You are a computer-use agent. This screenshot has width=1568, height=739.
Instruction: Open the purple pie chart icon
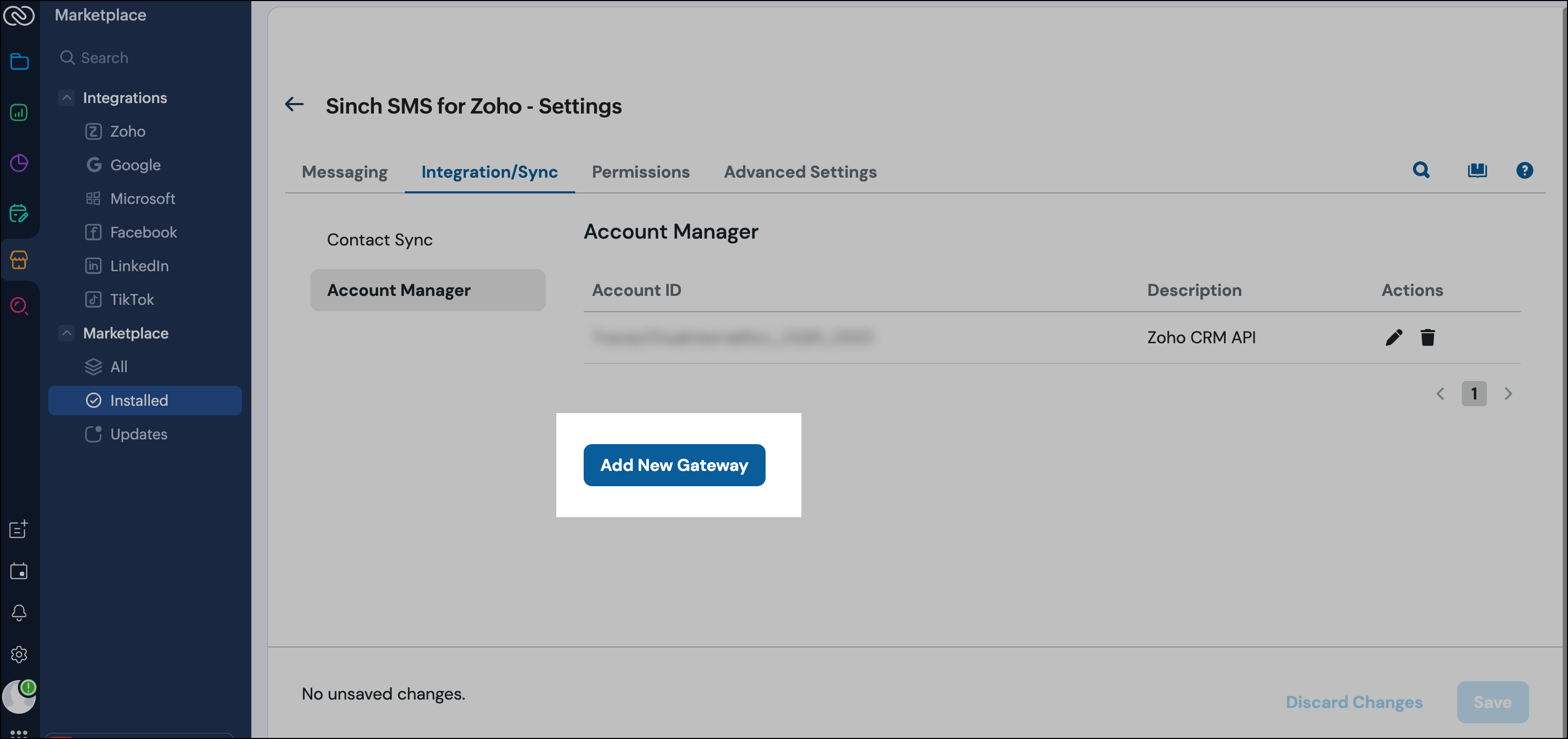coord(19,163)
